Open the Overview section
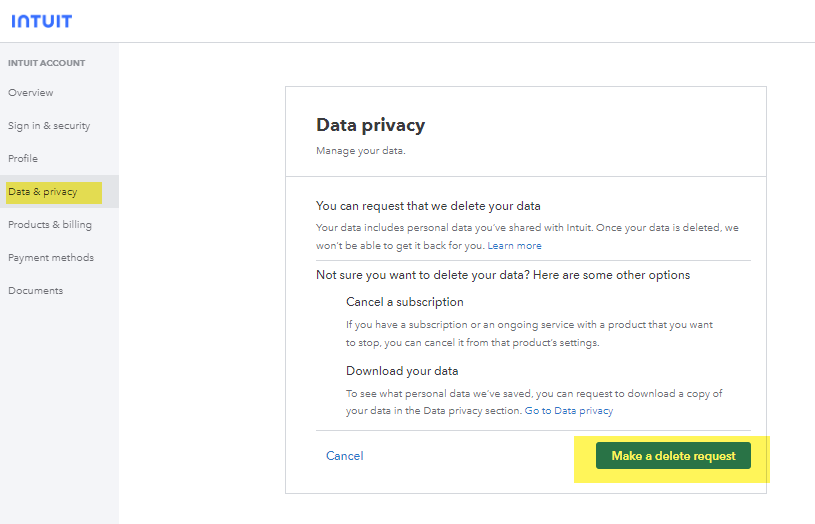The image size is (815, 524). pyautogui.click(x=31, y=93)
